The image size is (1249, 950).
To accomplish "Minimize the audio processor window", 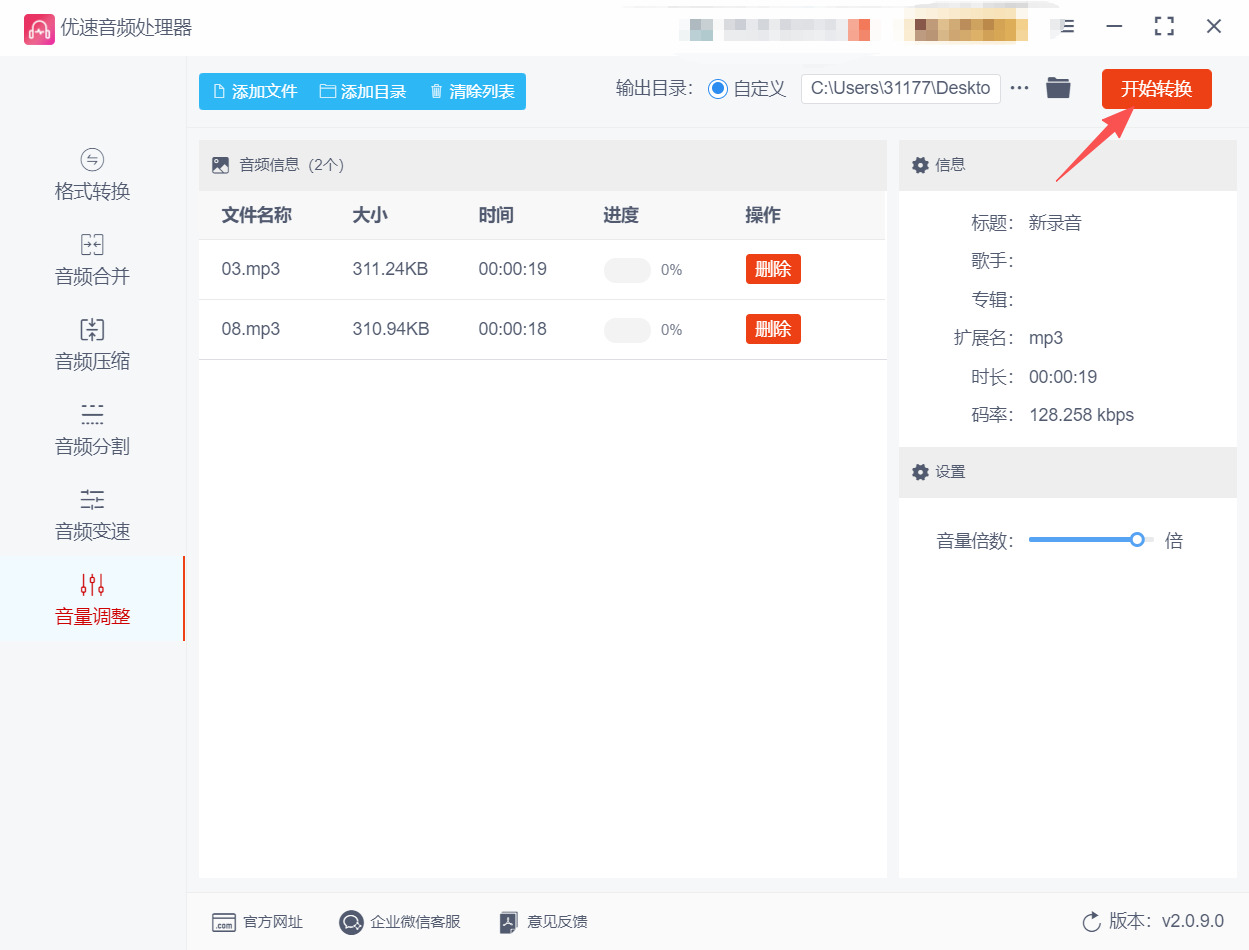I will [1115, 27].
